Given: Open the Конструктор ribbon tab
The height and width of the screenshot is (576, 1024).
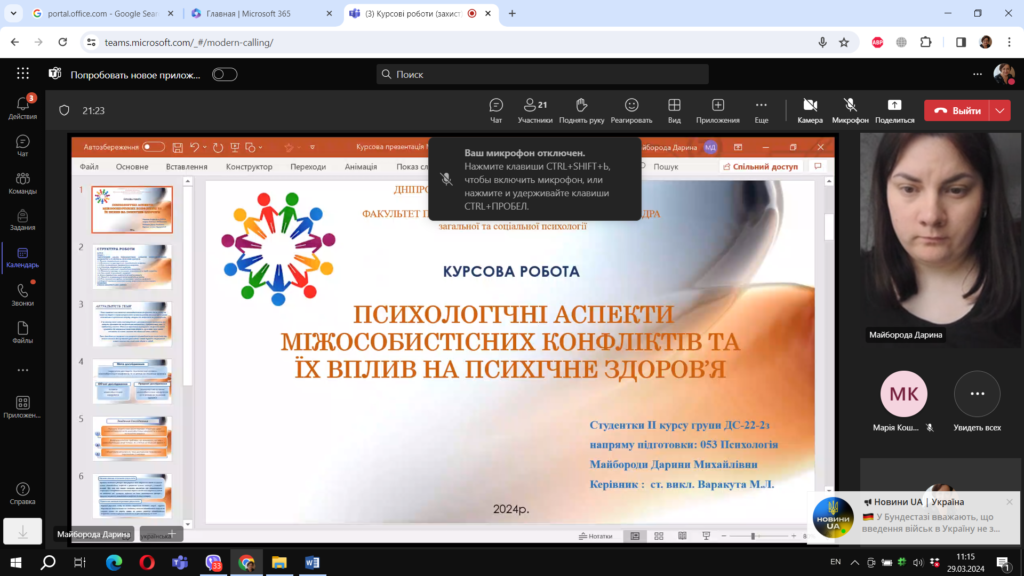Looking at the screenshot, I should point(249,167).
